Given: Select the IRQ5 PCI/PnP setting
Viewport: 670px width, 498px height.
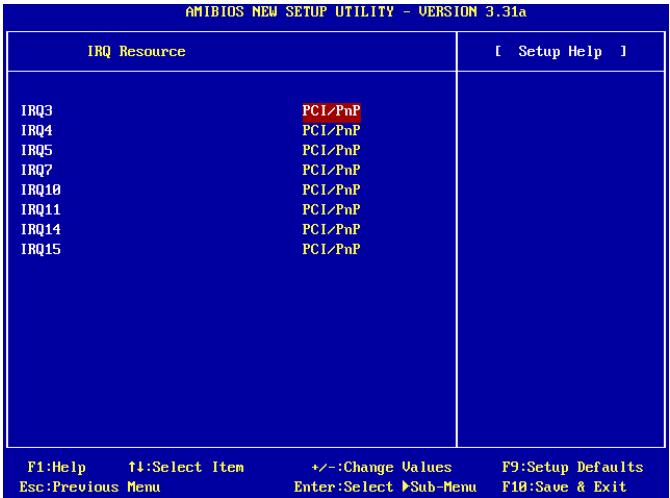Looking at the screenshot, I should [x=331, y=150].
